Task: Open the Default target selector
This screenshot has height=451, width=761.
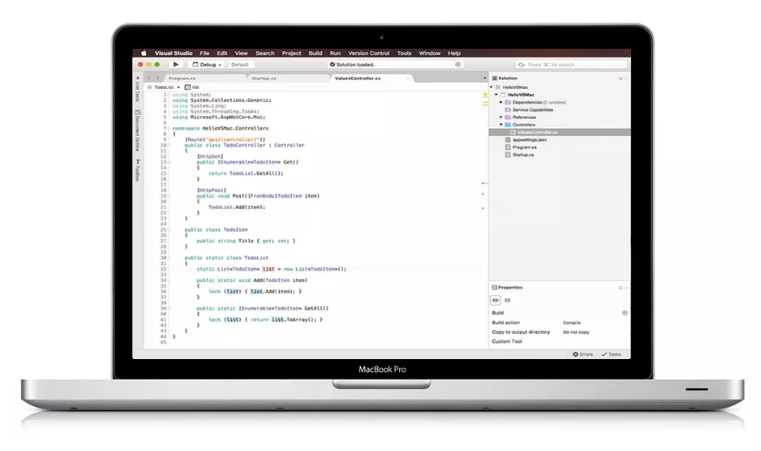Action: 237,65
